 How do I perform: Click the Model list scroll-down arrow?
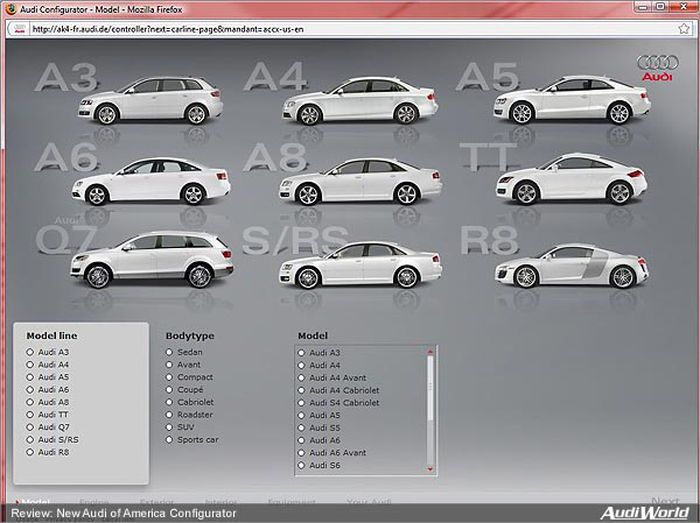[x=430, y=469]
